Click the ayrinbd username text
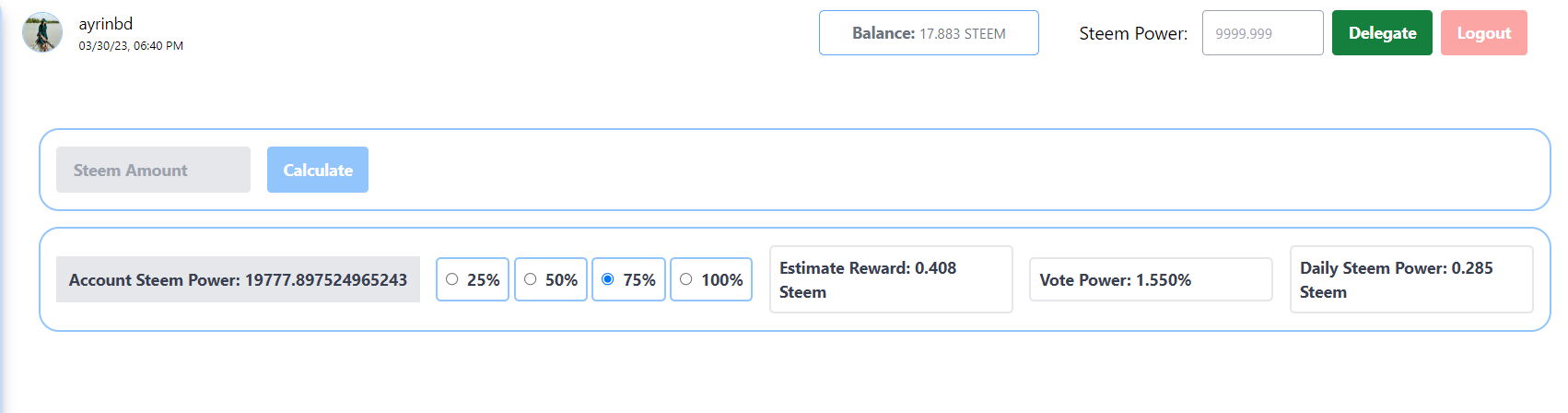 [105, 24]
